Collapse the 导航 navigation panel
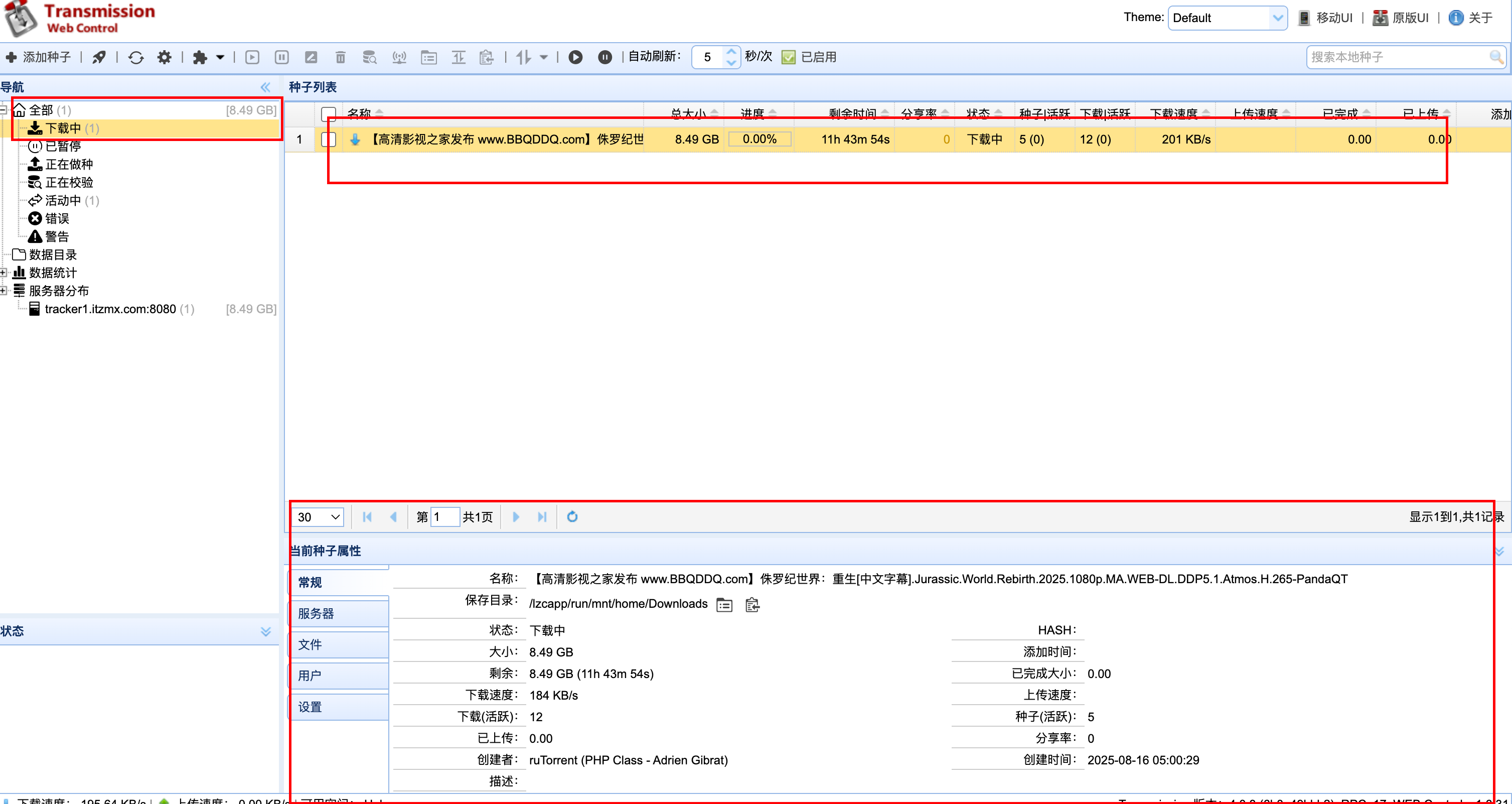Image resolution: width=1512 pixels, height=804 pixels. coord(265,87)
